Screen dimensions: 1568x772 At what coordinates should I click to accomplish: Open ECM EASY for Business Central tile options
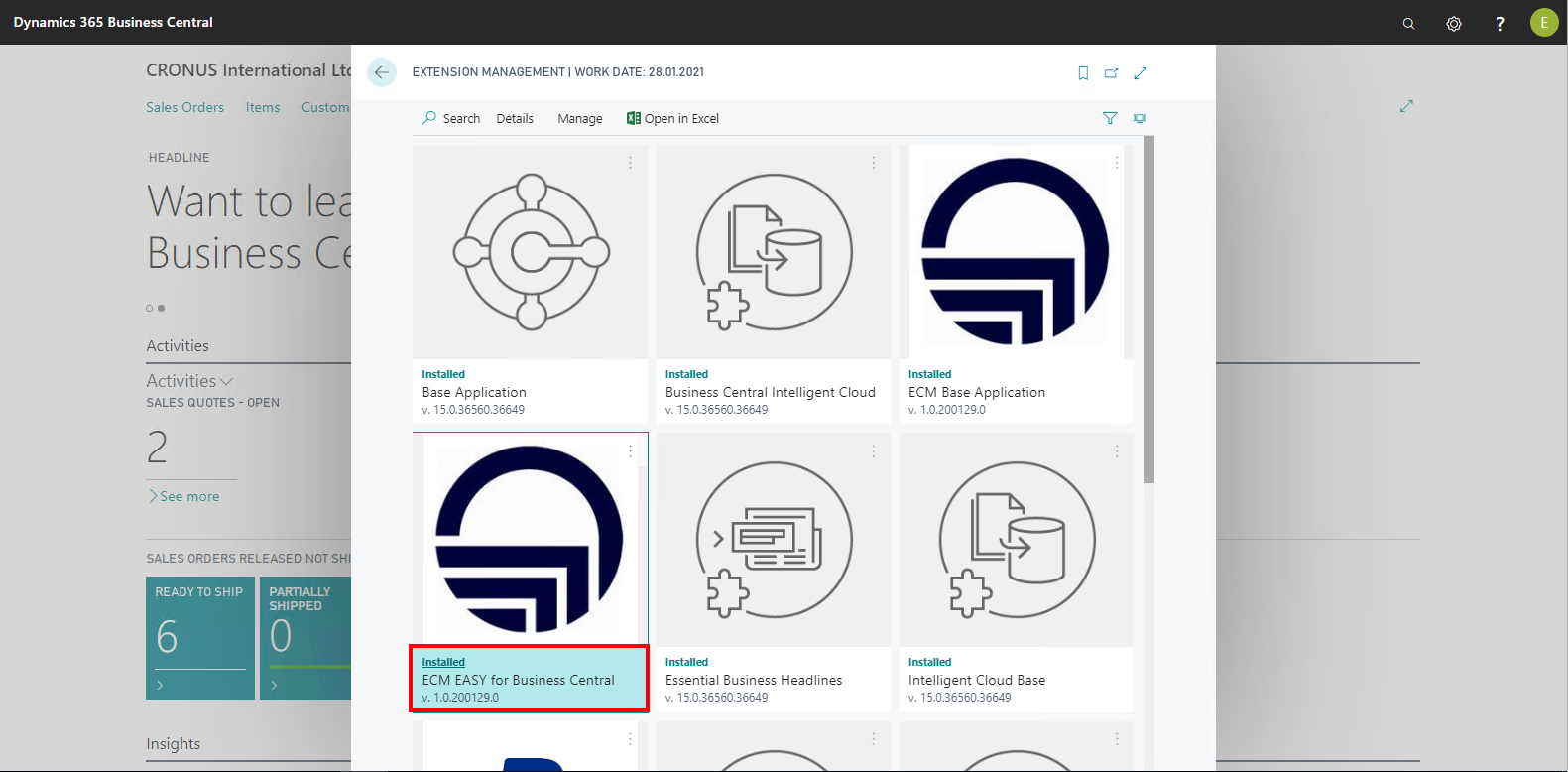click(630, 450)
